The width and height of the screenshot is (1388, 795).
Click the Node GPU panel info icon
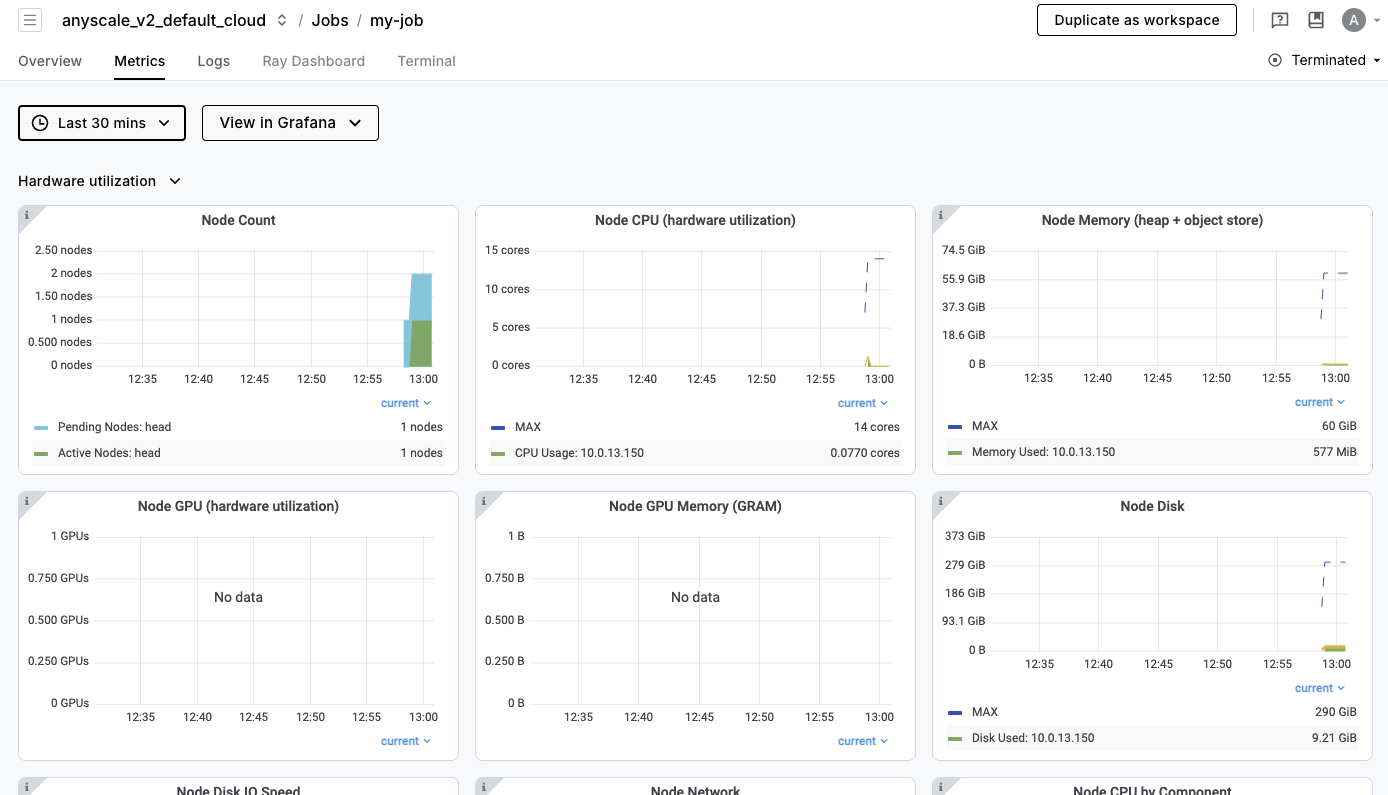(27, 500)
